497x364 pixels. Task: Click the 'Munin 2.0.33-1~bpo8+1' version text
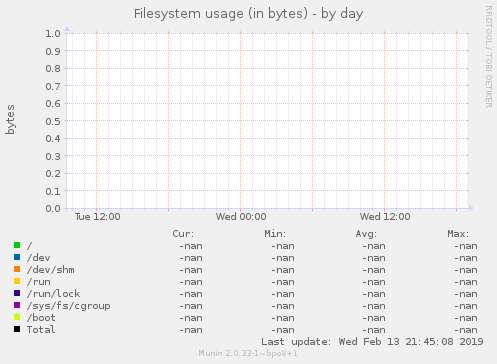pos(248,353)
